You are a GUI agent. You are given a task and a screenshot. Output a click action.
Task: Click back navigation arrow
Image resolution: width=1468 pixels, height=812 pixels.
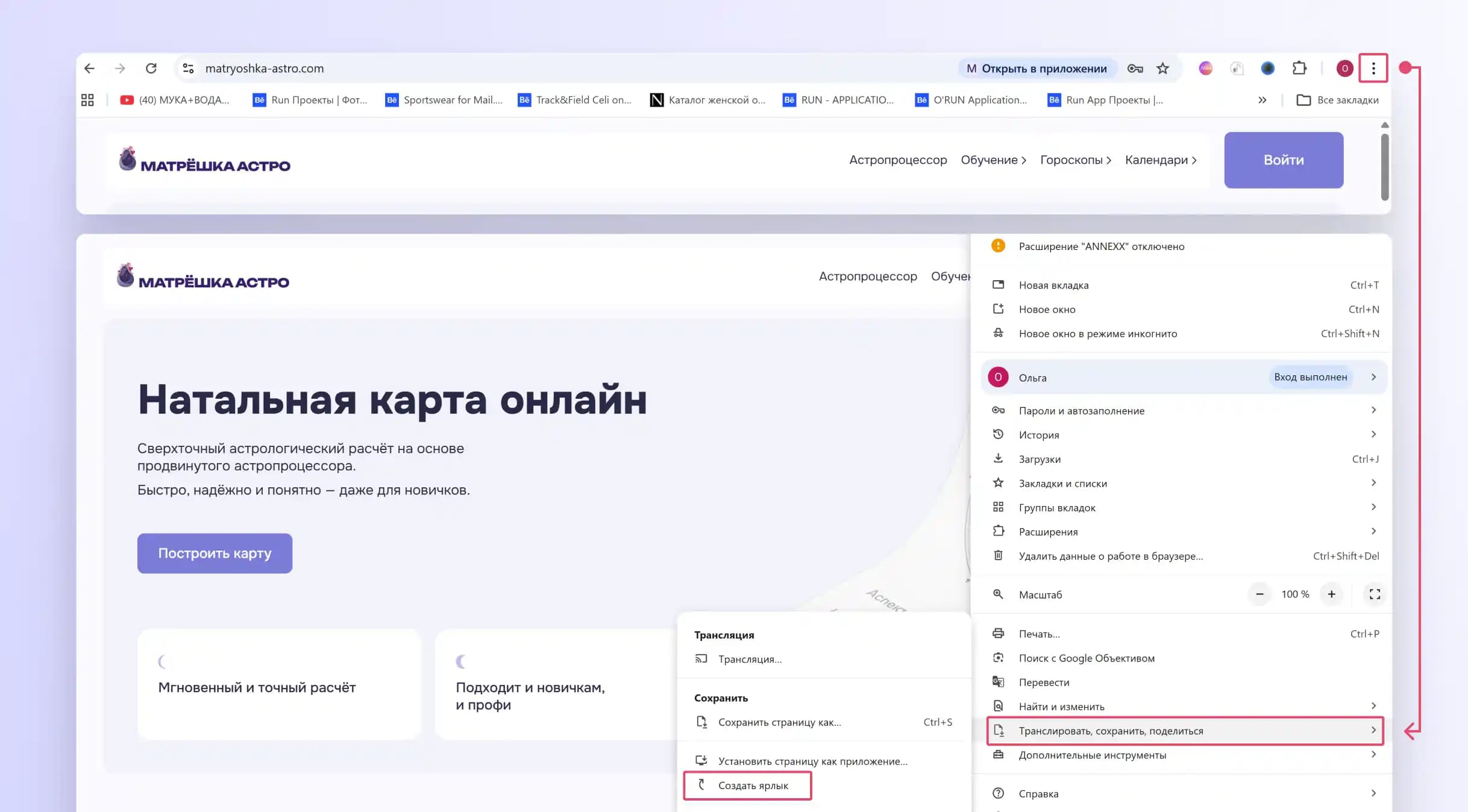coord(89,68)
